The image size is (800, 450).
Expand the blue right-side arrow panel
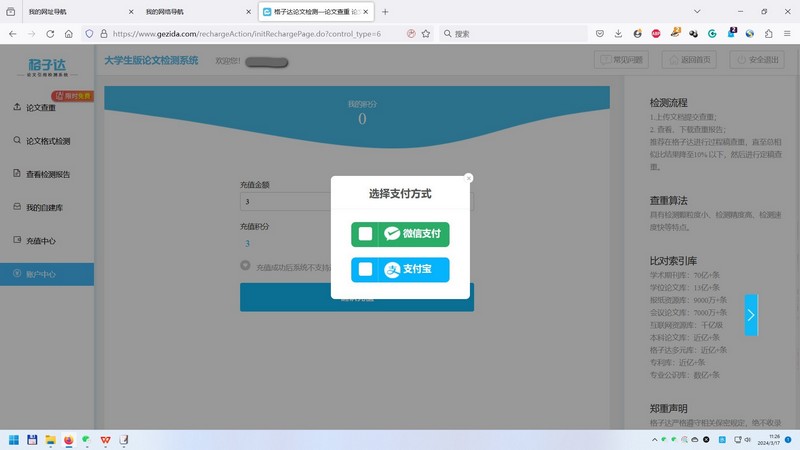[x=751, y=315]
